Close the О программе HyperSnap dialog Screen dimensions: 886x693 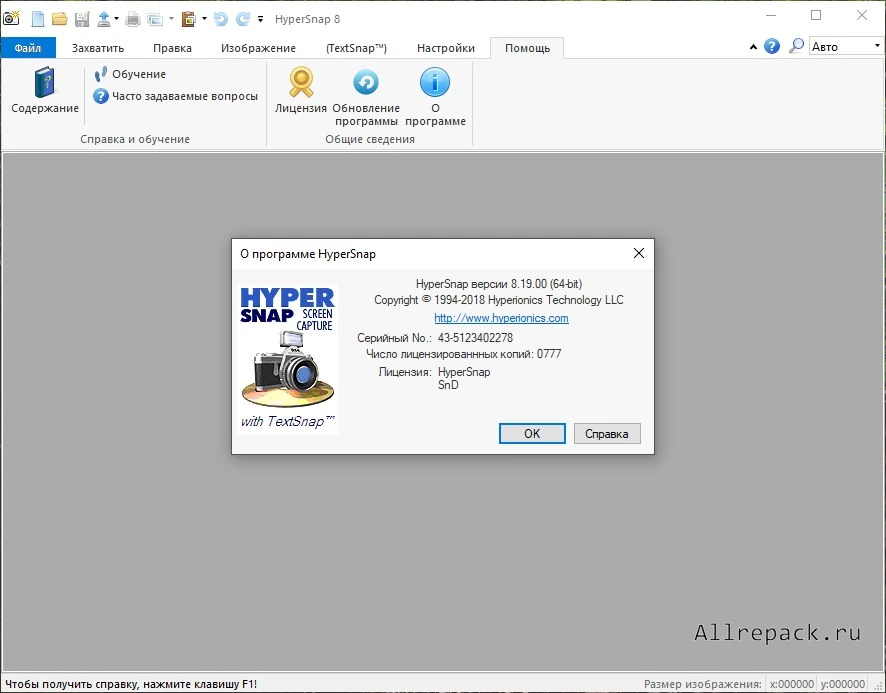click(639, 253)
